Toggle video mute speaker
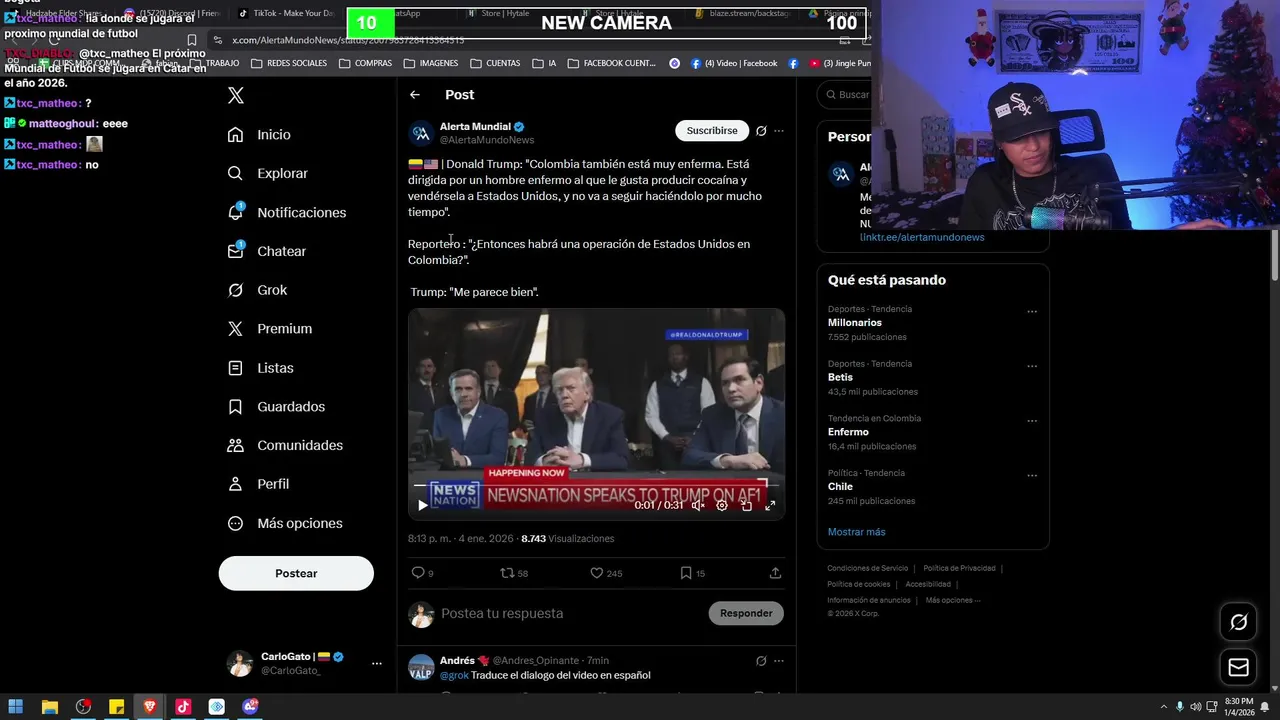1280x720 pixels. [698, 506]
